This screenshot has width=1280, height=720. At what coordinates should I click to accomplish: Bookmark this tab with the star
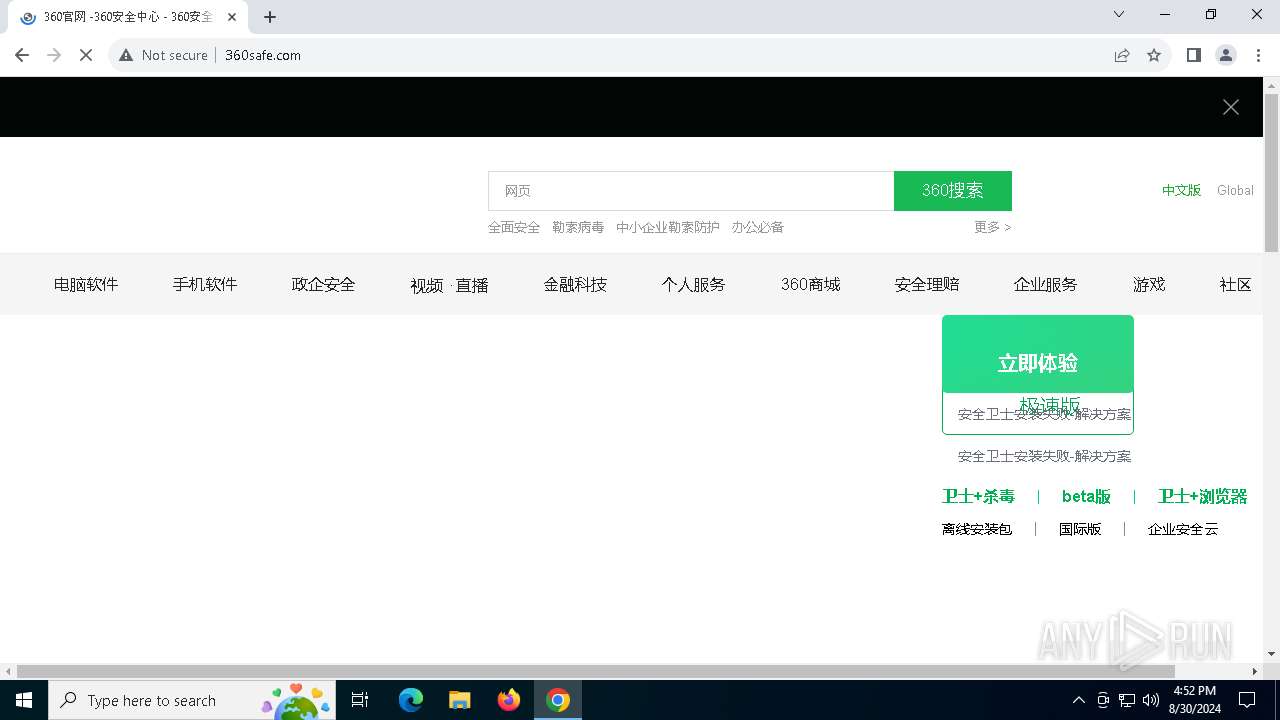point(1154,55)
